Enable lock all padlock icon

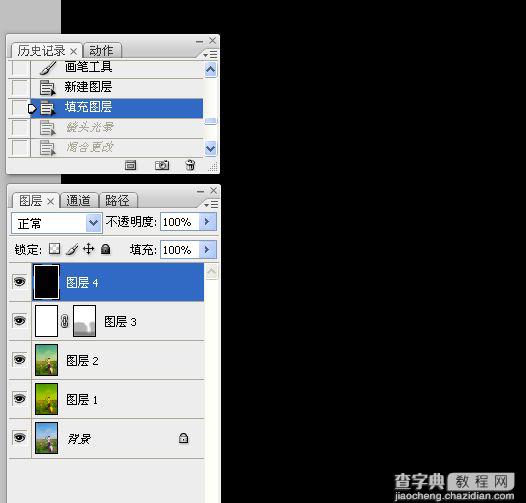(106, 249)
